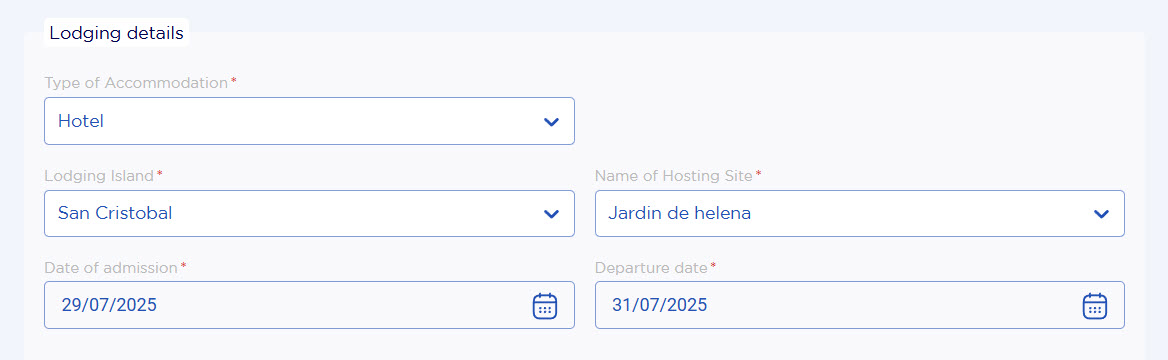Click the Date of admission label

(110, 267)
